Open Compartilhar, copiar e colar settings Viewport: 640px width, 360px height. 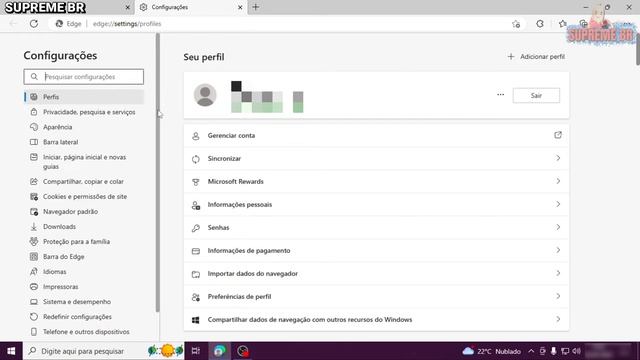click(x=84, y=182)
